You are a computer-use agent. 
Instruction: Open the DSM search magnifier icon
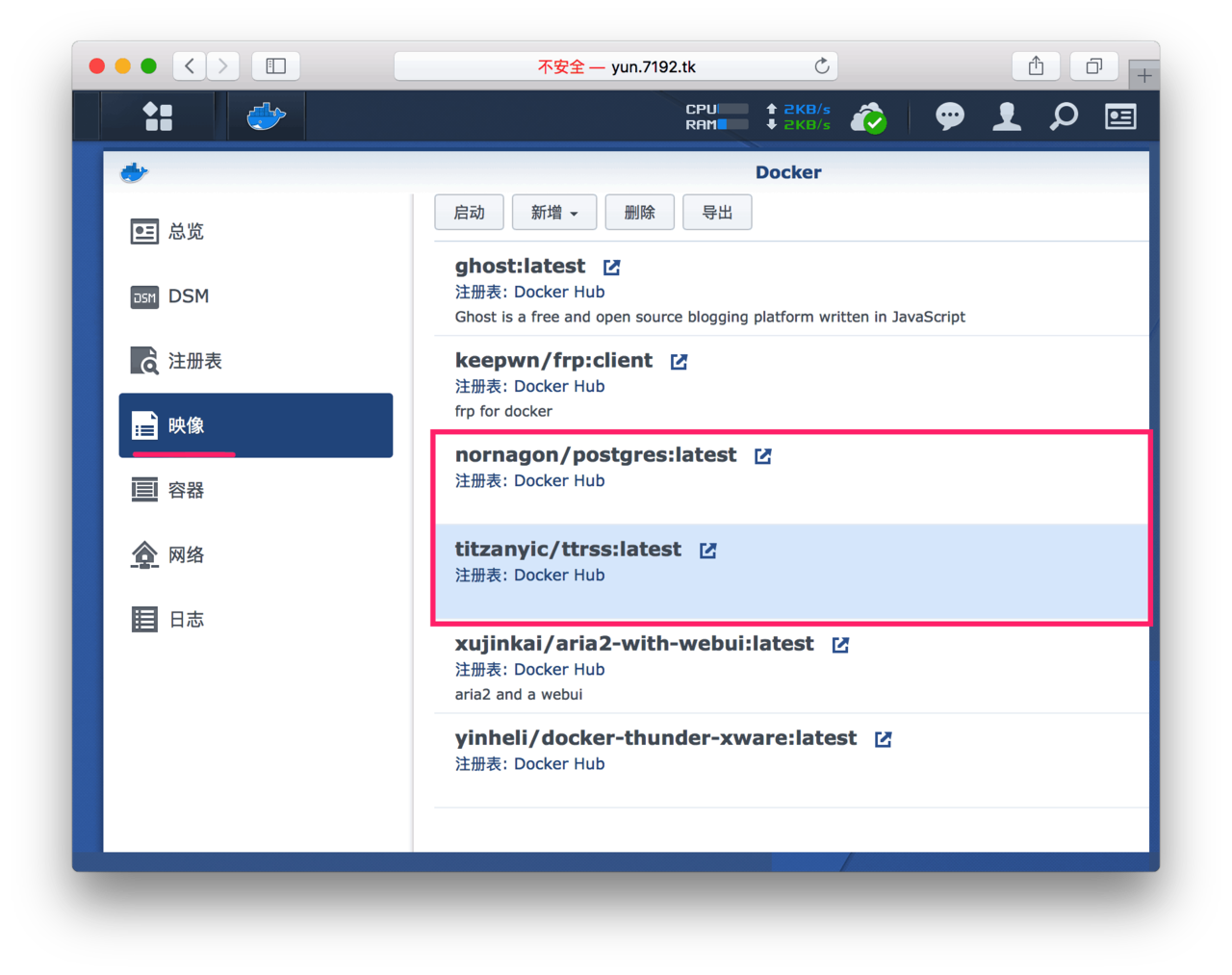click(1064, 116)
